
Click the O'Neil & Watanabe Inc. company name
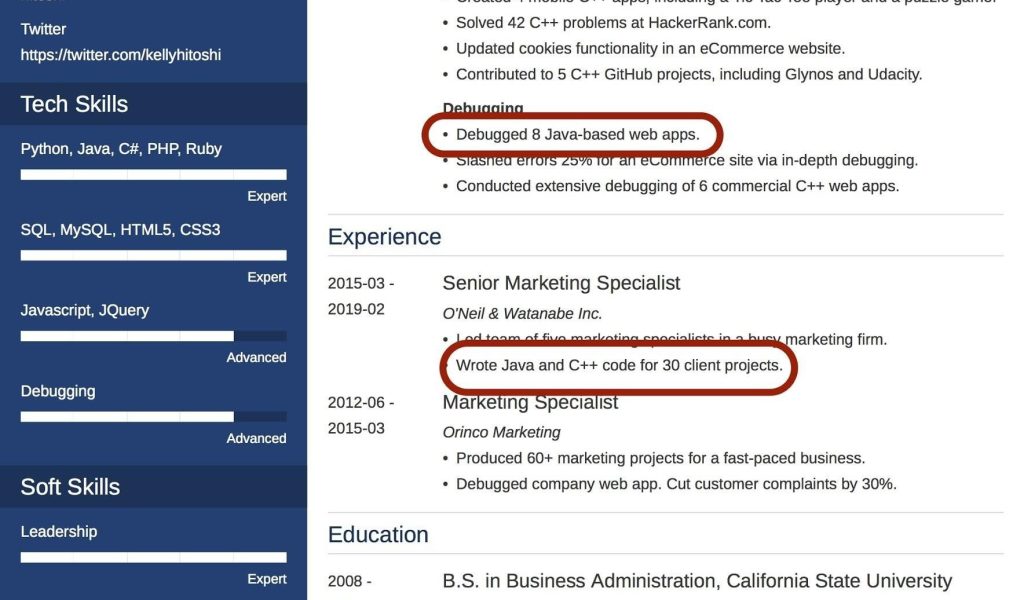coord(522,314)
